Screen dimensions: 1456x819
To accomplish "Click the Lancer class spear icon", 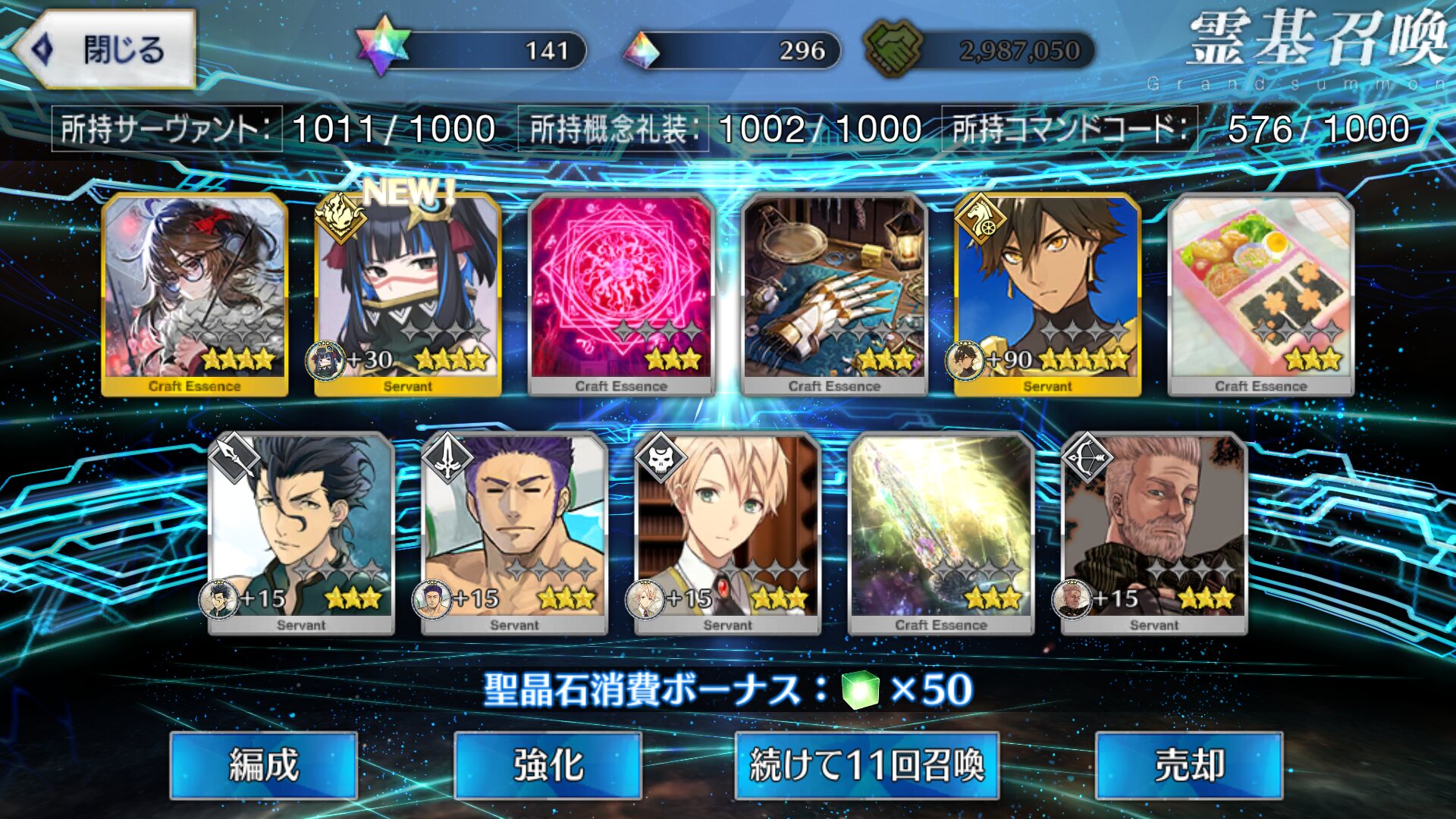I will click(234, 457).
